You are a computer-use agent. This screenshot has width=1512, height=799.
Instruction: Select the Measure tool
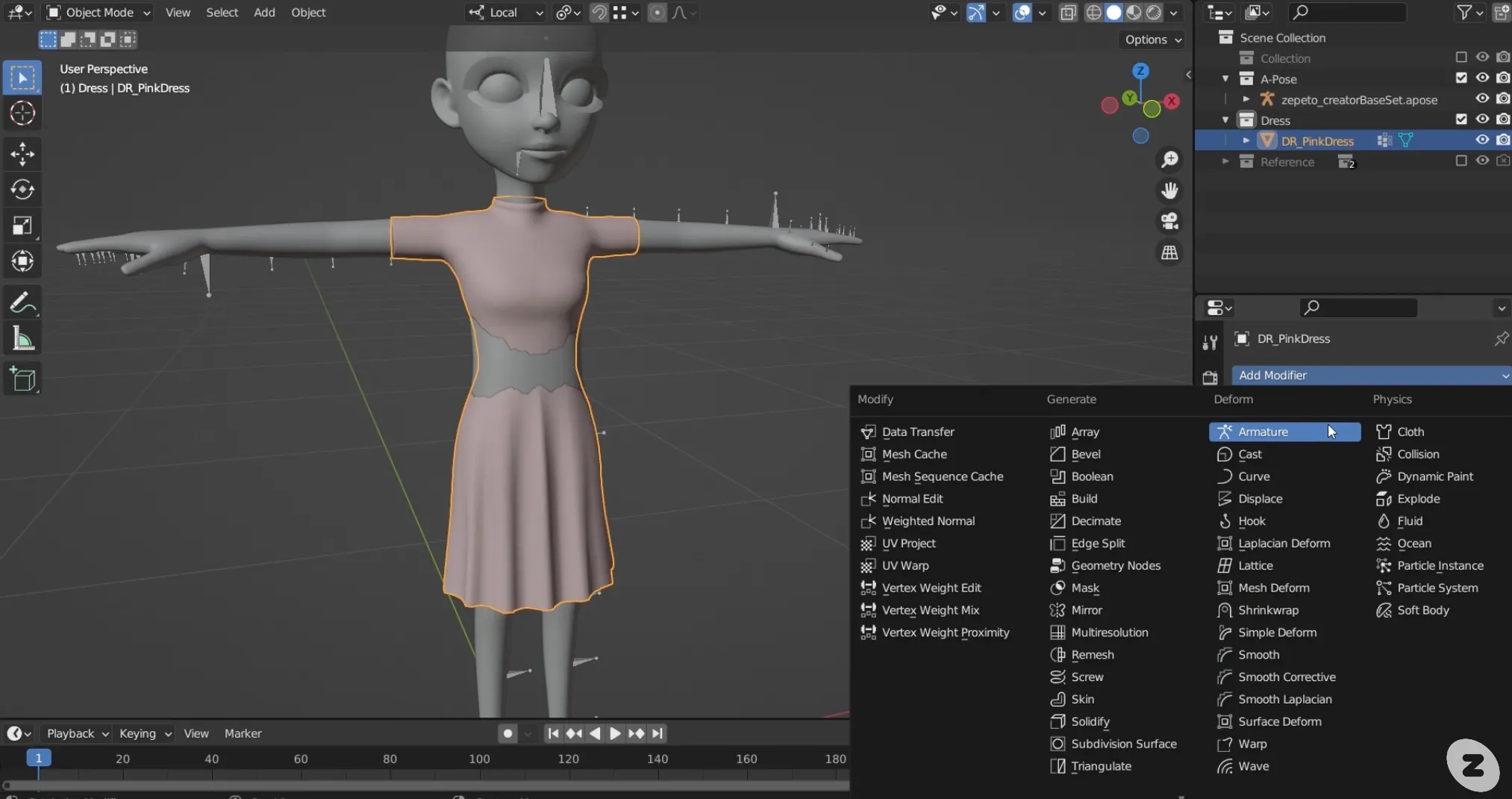point(22,339)
